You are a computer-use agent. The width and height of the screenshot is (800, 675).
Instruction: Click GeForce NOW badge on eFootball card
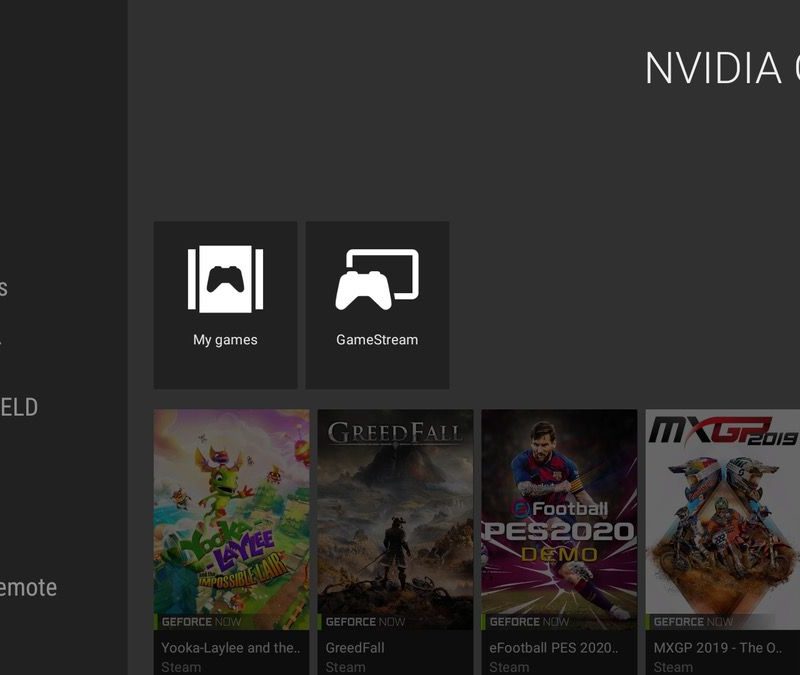tap(529, 622)
